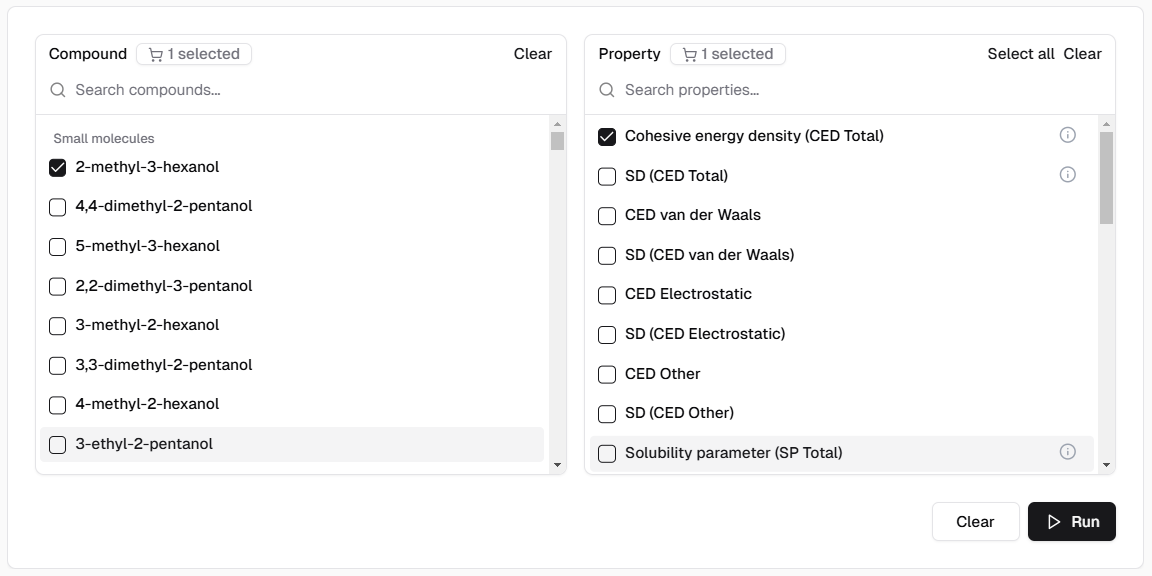Enable the CED Electrostatic checkbox
Viewport: 1152px width, 576px height.
[x=607, y=295]
